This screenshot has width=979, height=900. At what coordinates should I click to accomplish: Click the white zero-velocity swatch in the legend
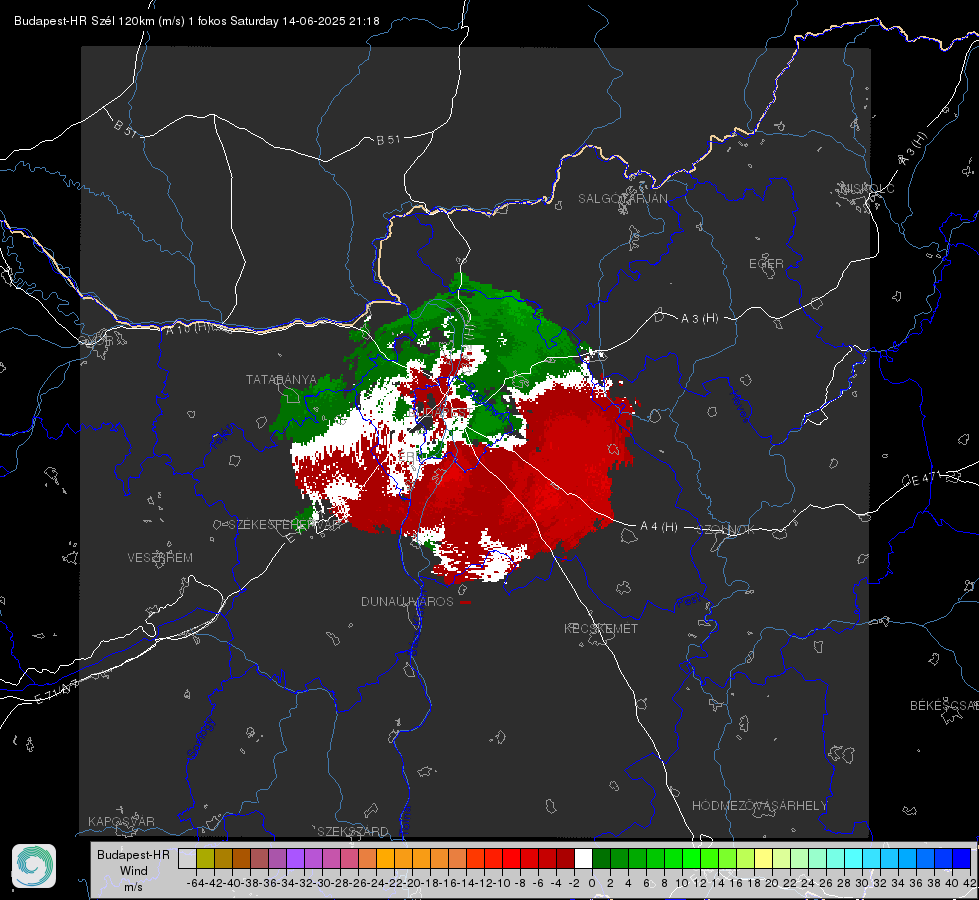[x=583, y=858]
